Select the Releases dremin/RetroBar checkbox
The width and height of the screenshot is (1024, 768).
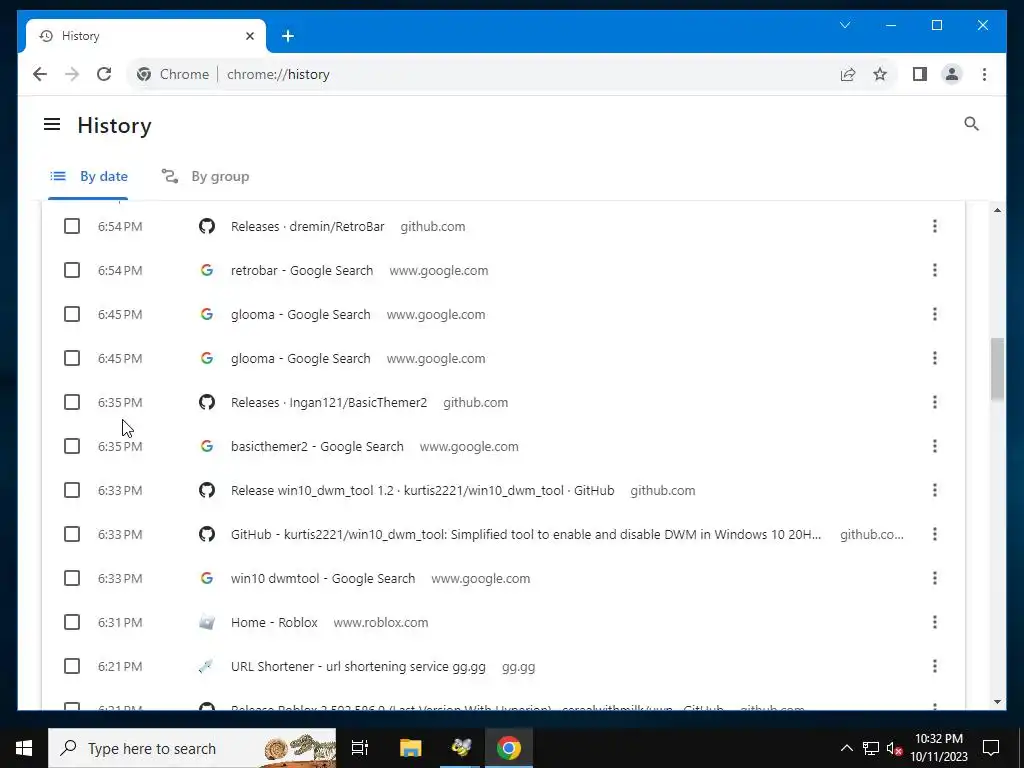coord(72,226)
